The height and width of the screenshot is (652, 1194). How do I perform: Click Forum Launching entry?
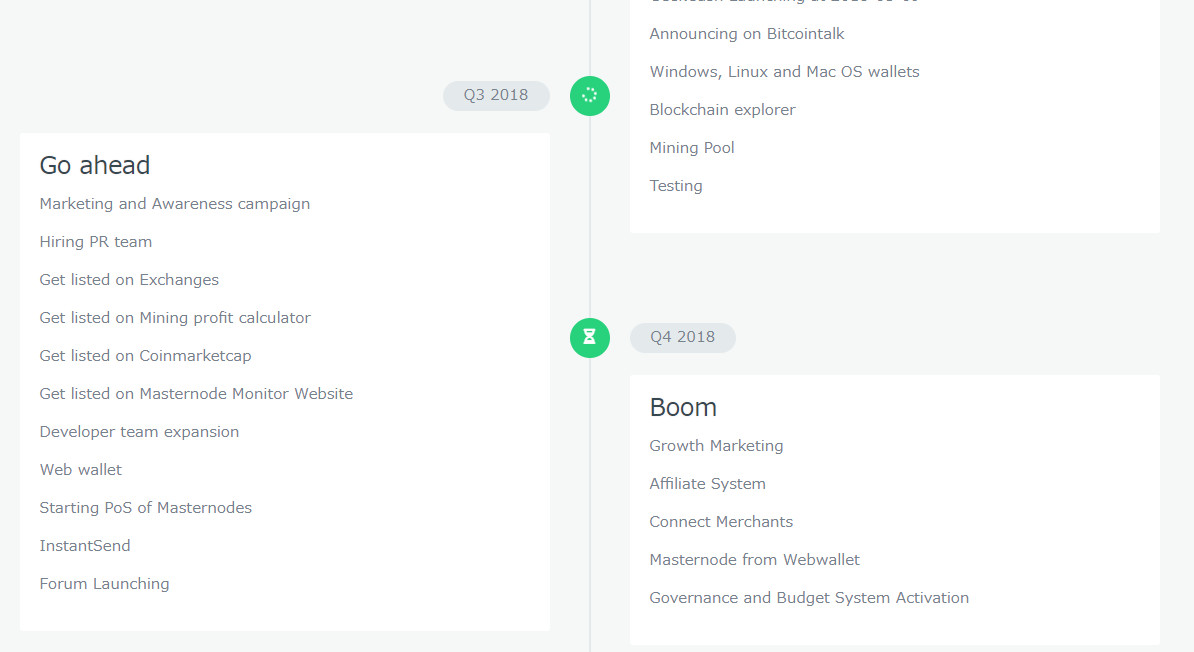tap(104, 584)
